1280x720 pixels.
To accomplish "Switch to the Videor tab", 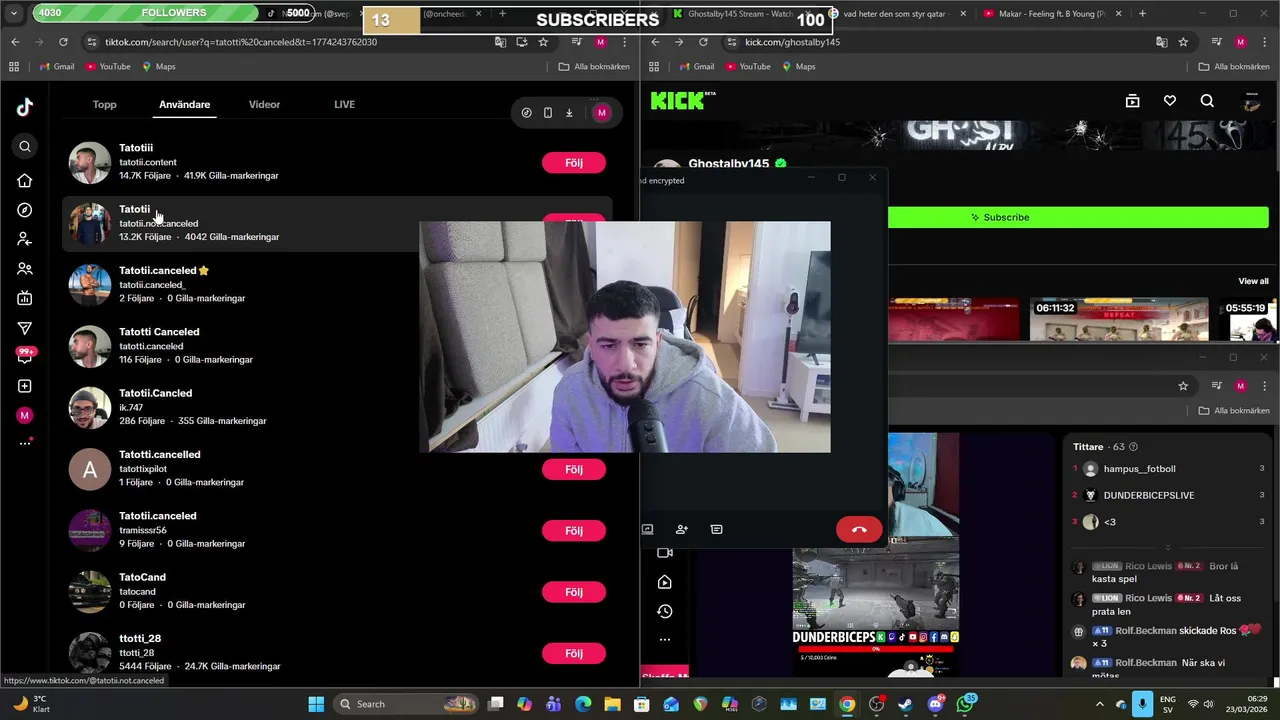I will pos(264,104).
